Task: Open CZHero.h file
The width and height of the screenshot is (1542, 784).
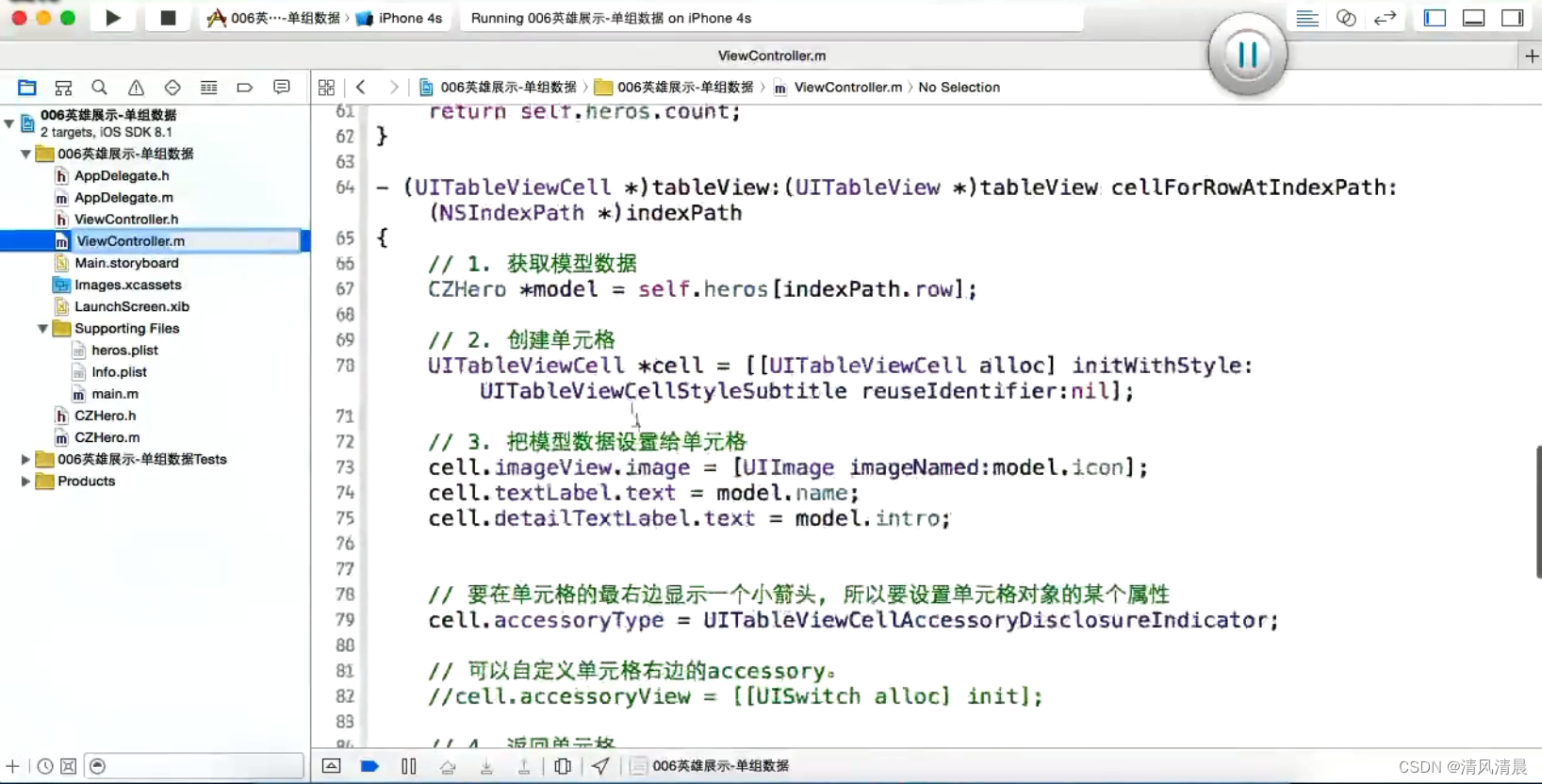Action: click(x=106, y=416)
